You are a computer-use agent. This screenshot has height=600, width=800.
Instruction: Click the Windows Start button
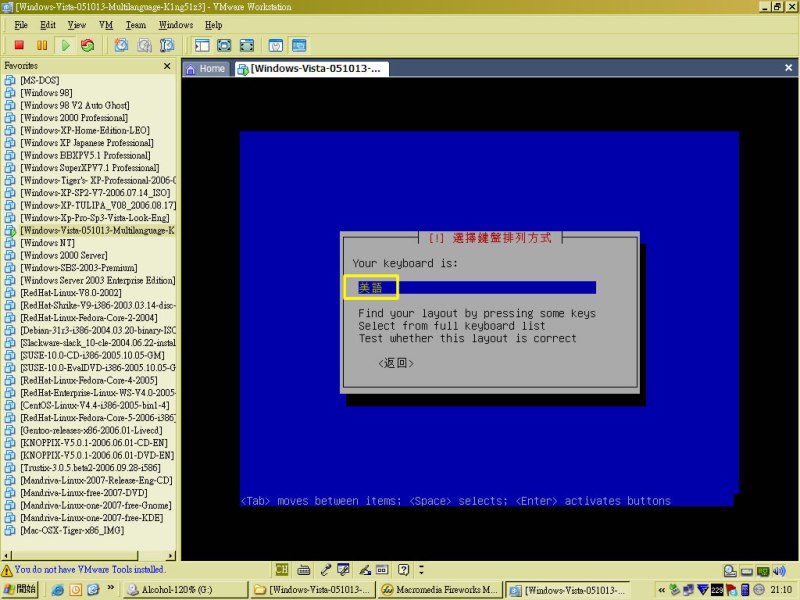pyautogui.click(x=19, y=589)
